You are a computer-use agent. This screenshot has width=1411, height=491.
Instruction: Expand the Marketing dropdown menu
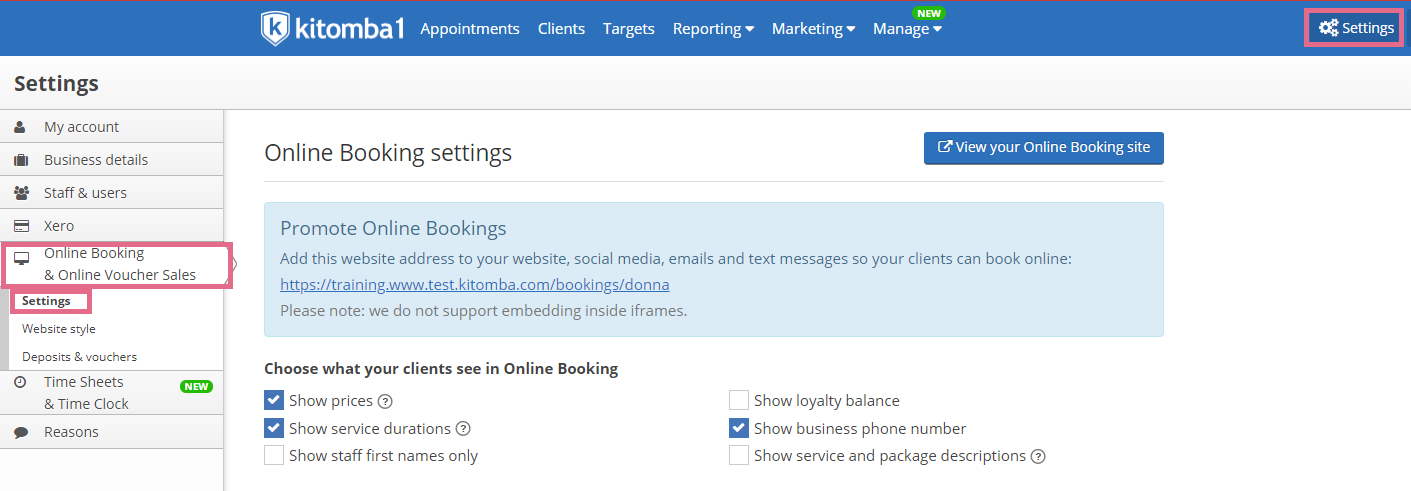(x=813, y=29)
